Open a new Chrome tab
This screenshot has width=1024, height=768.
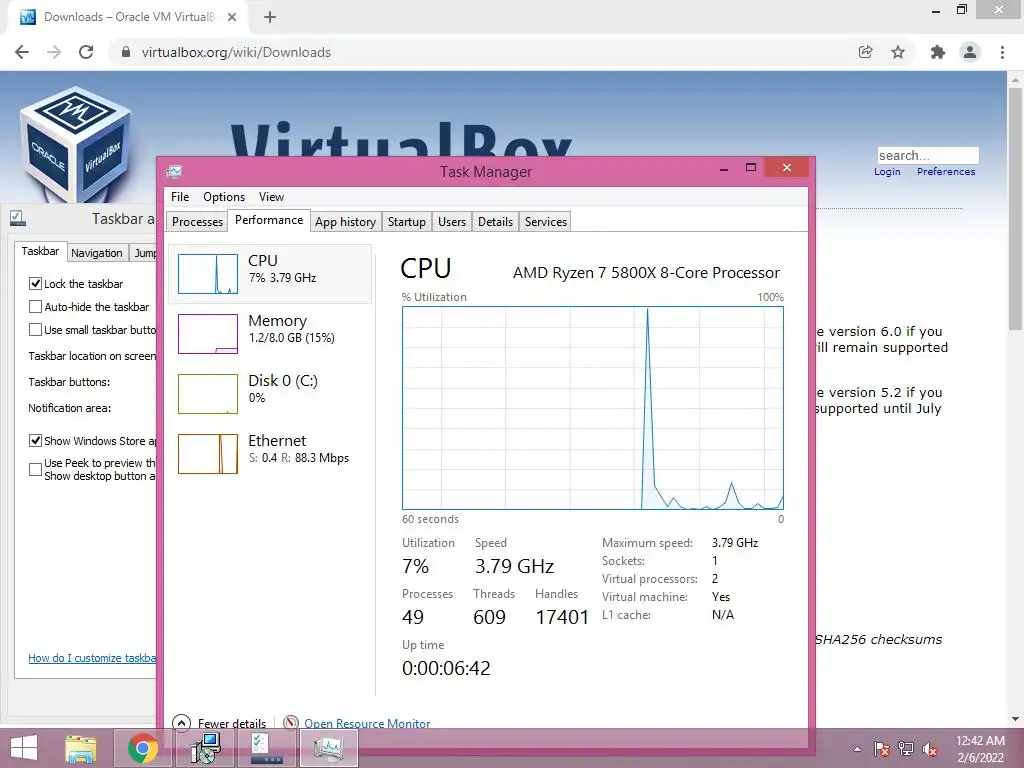point(270,17)
